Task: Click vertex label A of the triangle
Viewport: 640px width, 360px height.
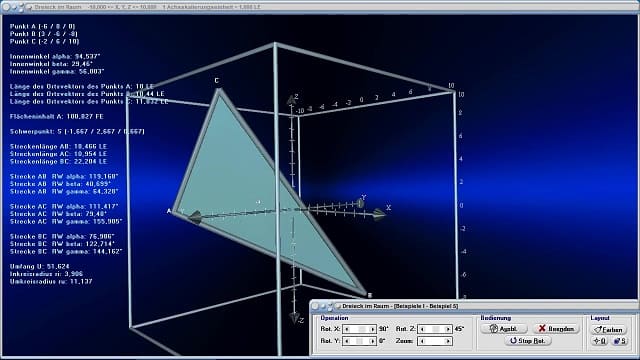Action: (169, 211)
